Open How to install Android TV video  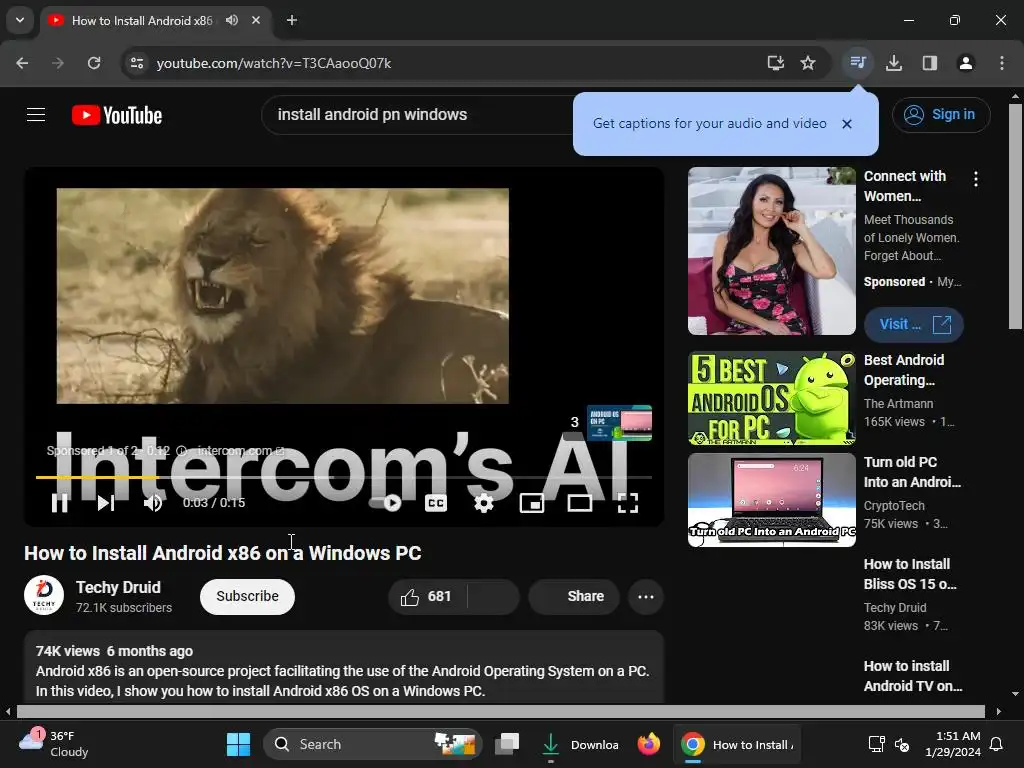912,676
